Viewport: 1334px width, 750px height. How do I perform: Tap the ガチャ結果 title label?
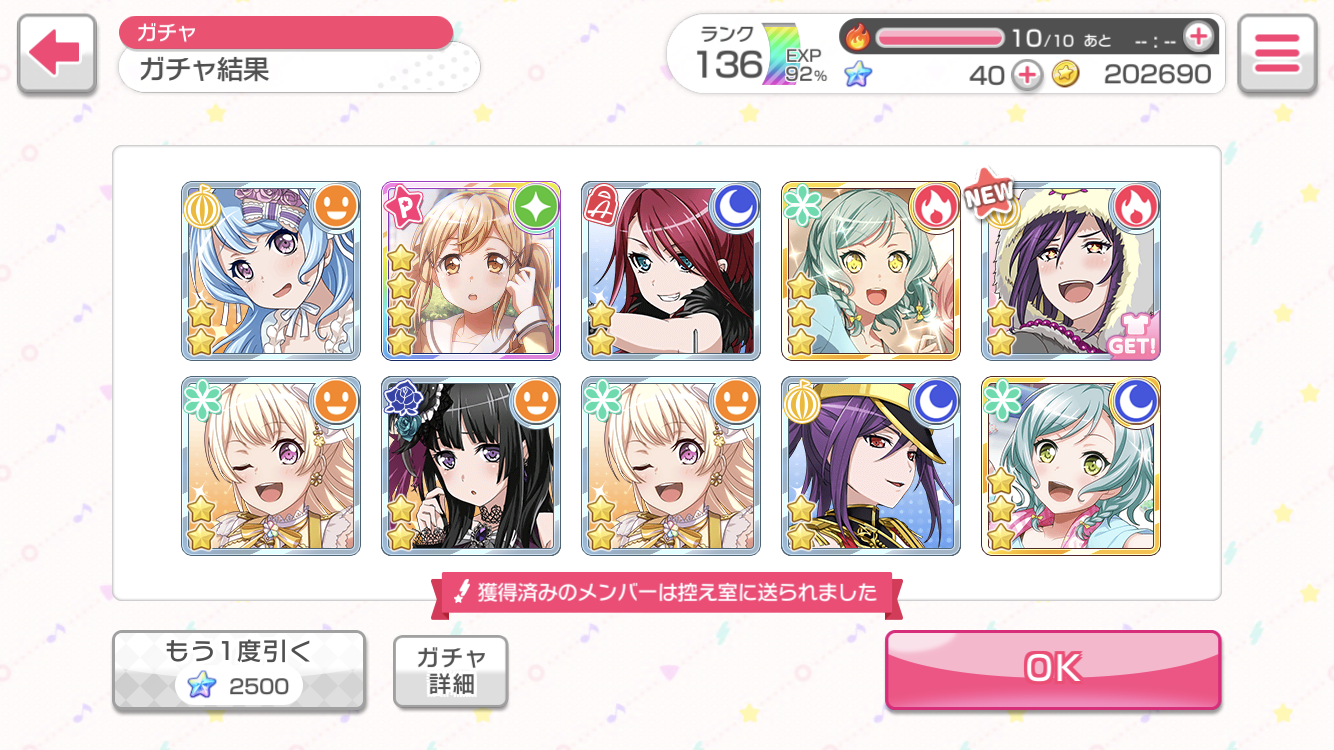[205, 70]
